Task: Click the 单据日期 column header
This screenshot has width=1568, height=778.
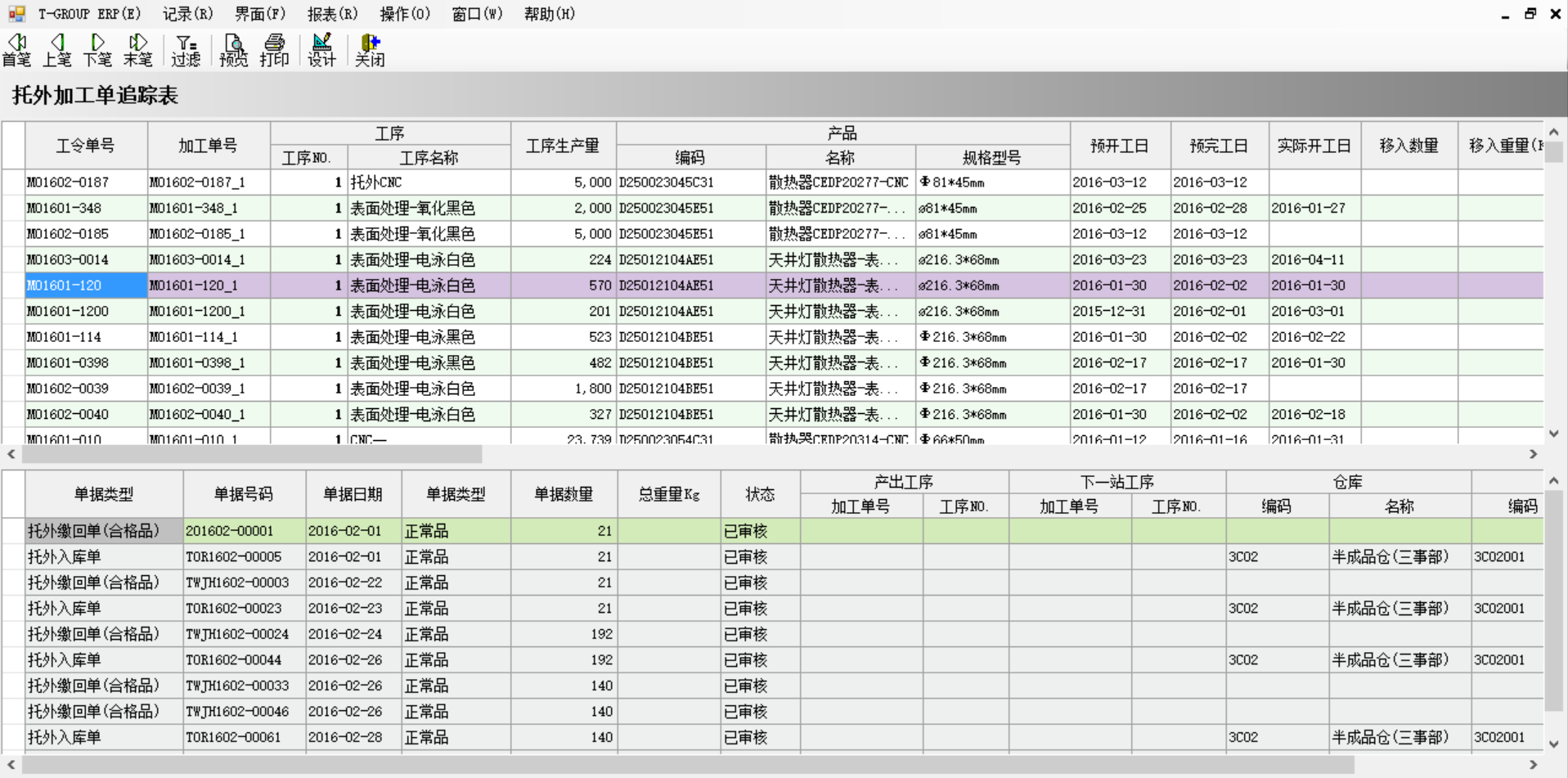Action: (x=353, y=494)
